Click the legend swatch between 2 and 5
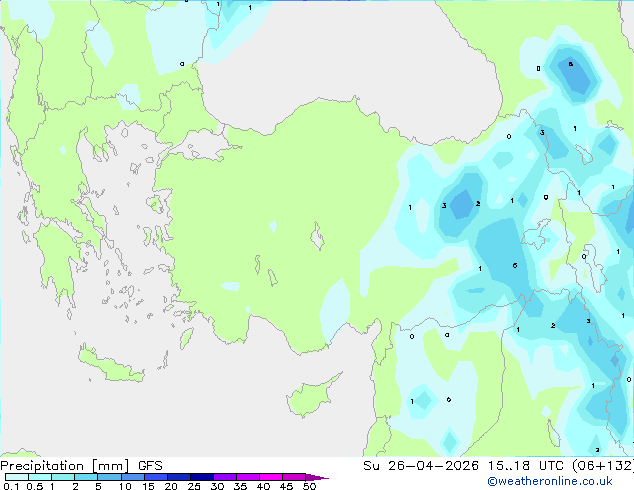Screen dimensions: 634x490 pyautogui.click(x=86, y=477)
